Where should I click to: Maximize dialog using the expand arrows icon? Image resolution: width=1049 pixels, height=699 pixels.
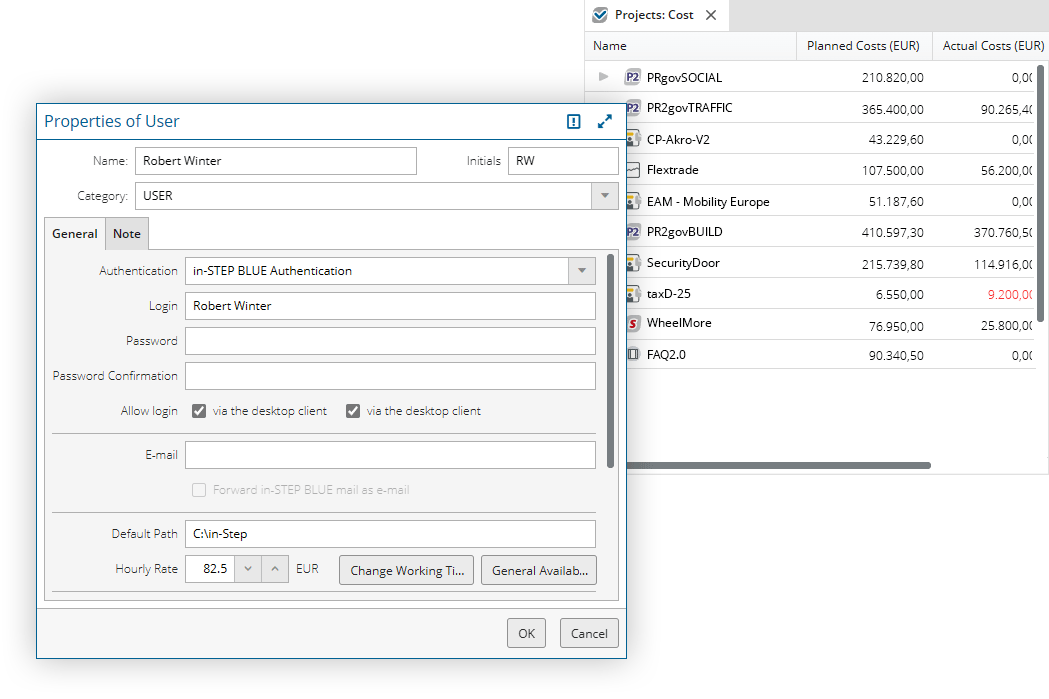604,121
